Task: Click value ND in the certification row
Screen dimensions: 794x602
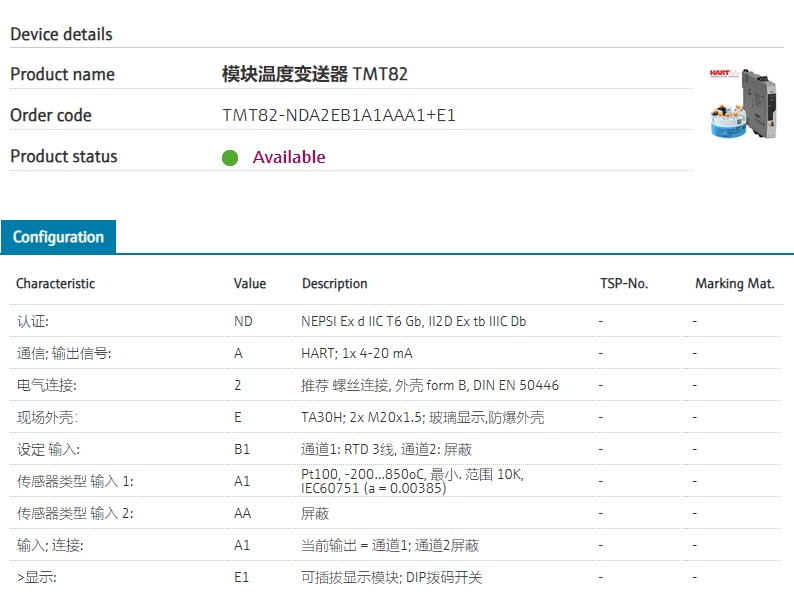Action: pos(243,322)
